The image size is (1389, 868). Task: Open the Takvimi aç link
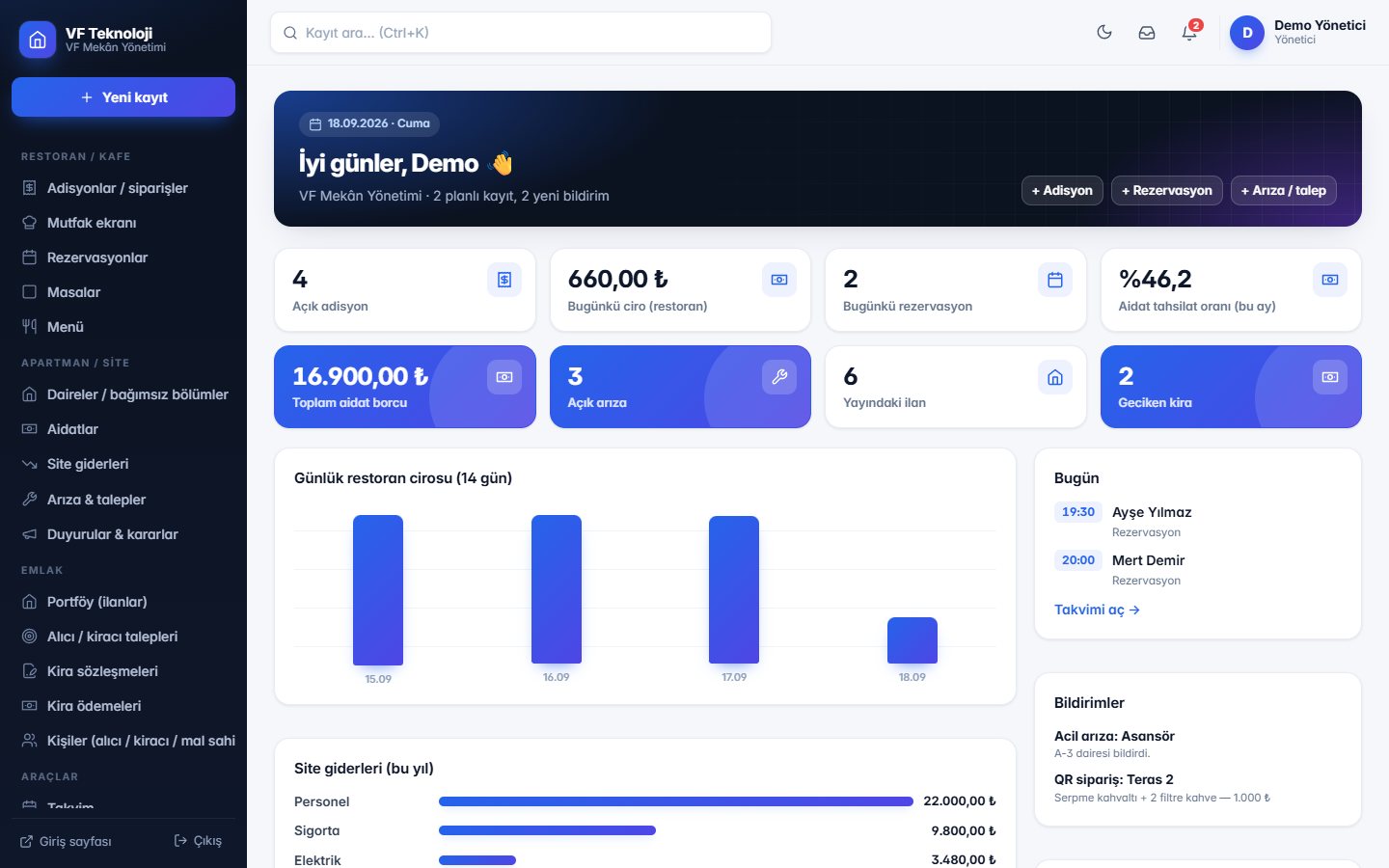click(1097, 610)
